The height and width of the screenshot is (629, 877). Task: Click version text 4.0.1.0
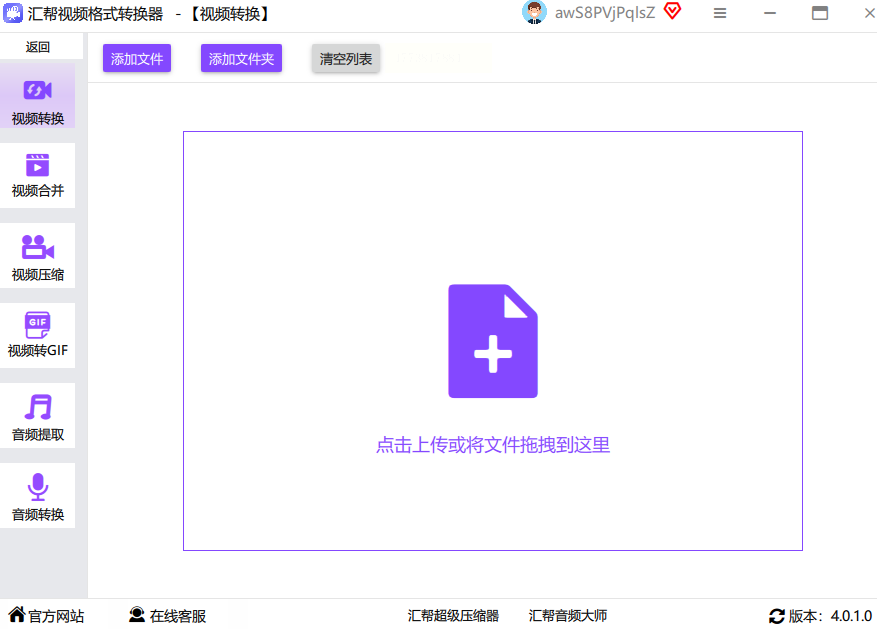click(x=851, y=616)
